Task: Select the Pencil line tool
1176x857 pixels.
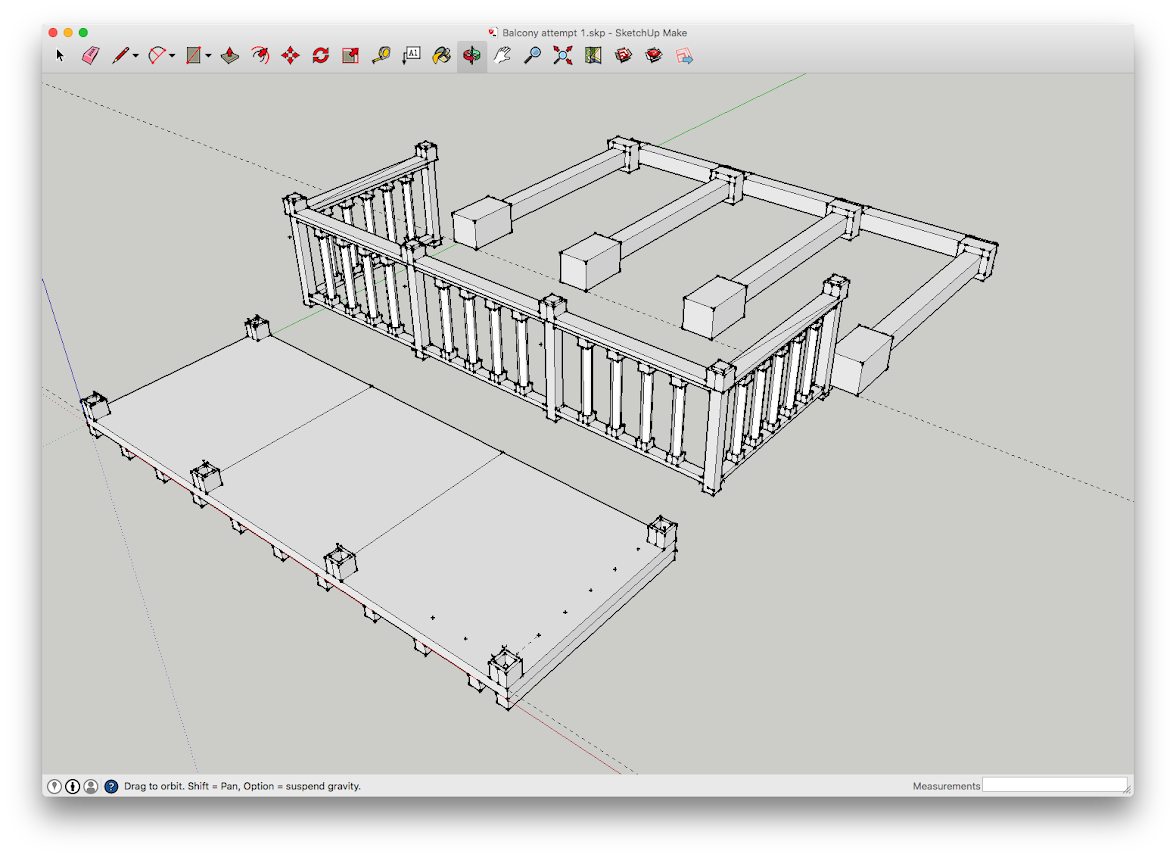Action: point(121,56)
